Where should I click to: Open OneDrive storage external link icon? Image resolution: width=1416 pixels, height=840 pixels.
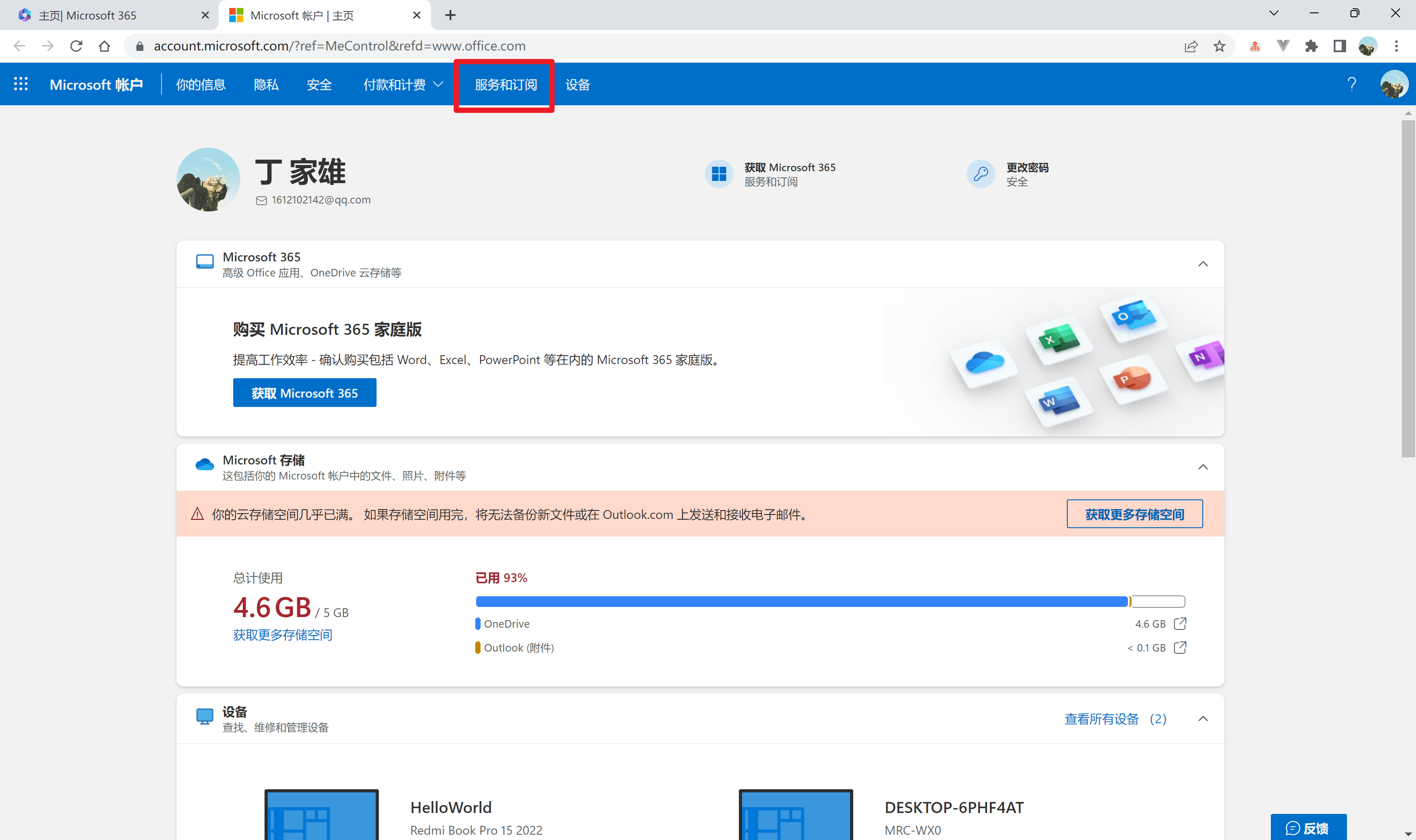1180,623
